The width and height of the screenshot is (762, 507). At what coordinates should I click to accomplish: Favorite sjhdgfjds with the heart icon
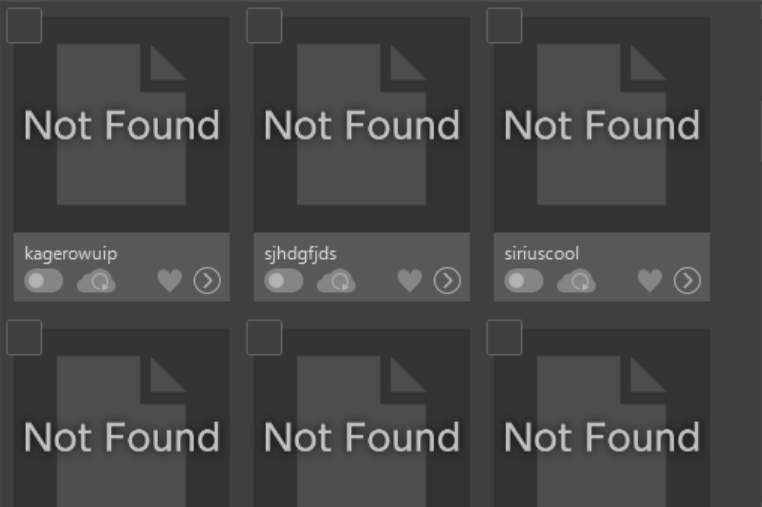[x=410, y=281]
